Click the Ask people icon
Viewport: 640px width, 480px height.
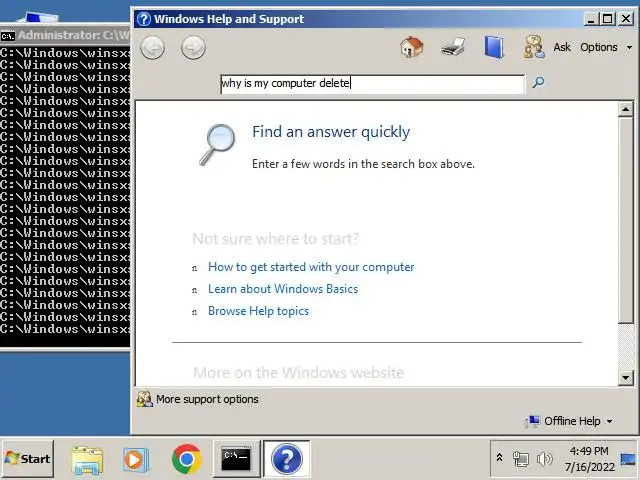pos(534,47)
